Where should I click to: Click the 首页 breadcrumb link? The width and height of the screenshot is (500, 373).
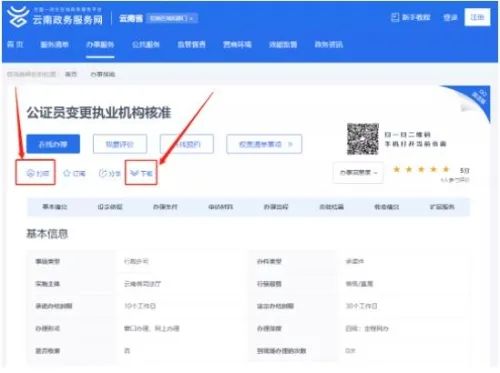[71, 74]
